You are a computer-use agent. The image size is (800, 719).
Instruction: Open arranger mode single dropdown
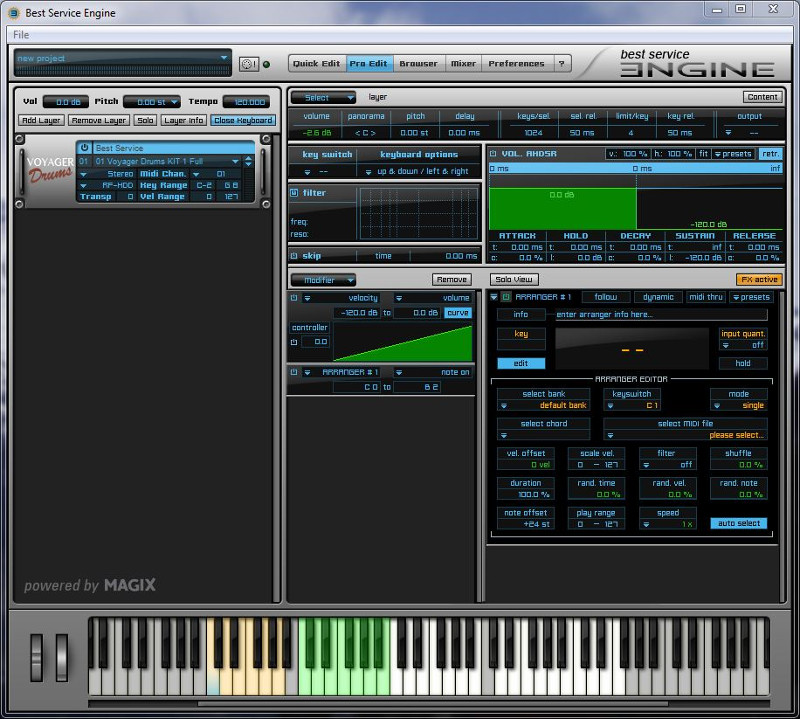coord(738,406)
